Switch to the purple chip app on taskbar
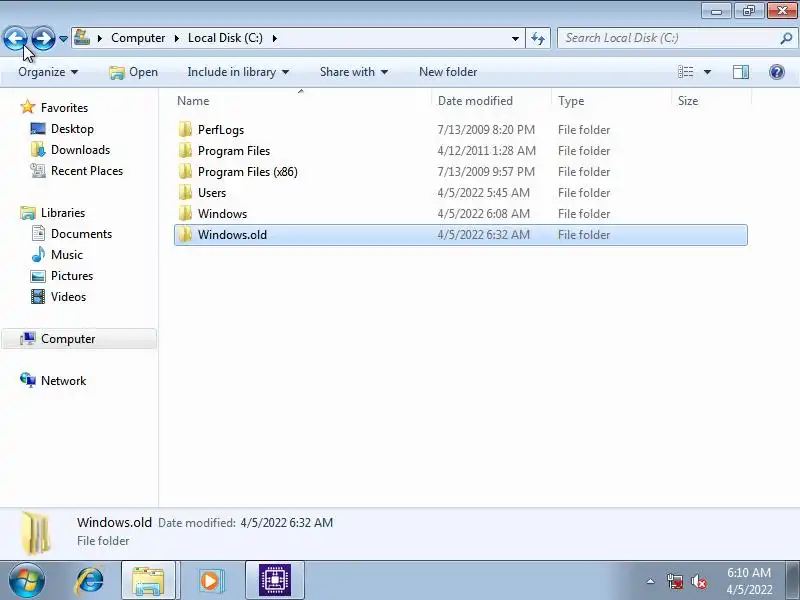This screenshot has width=800, height=600. click(x=274, y=581)
